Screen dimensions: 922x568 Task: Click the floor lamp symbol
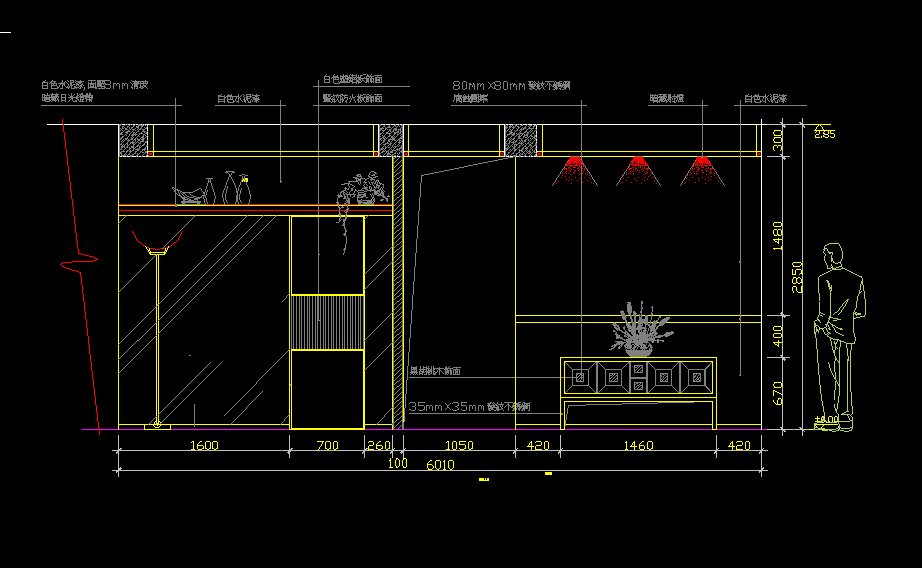[x=158, y=330]
